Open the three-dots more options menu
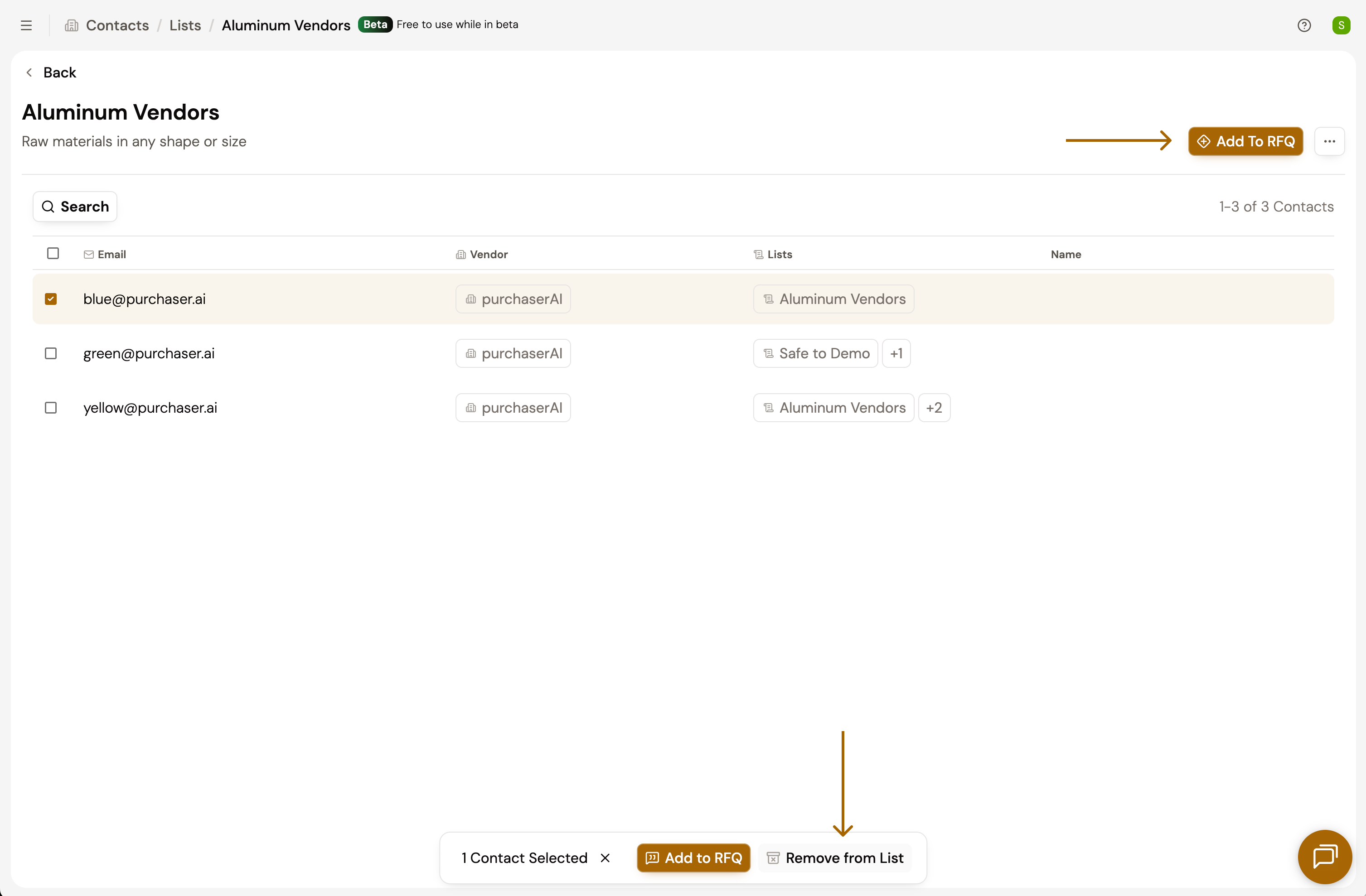This screenshot has height=896, width=1366. (1329, 141)
